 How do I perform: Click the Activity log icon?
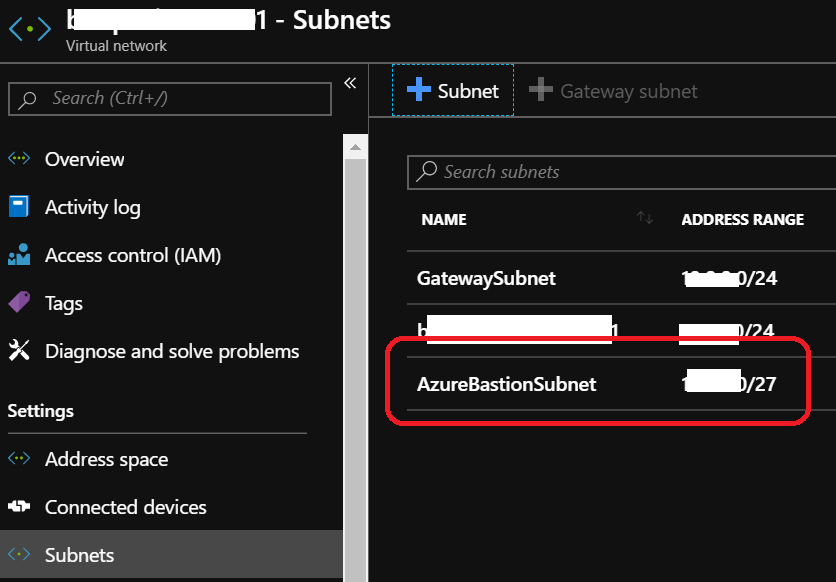click(19, 207)
